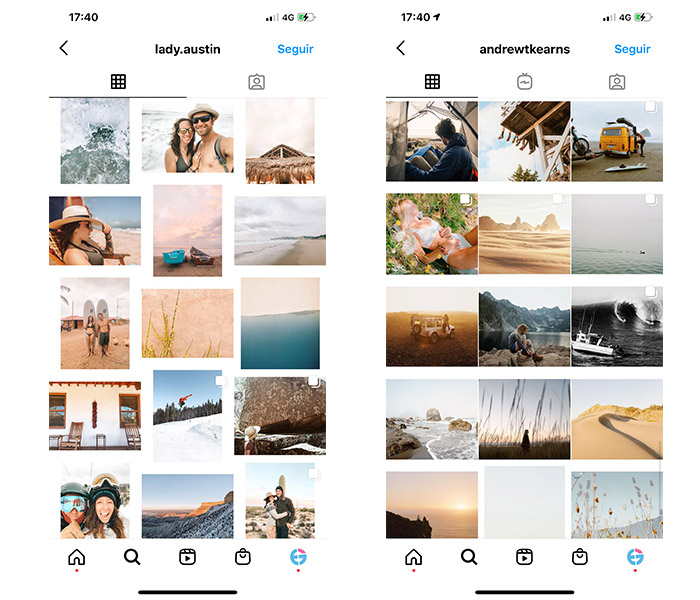Open tagged photos tab on lady.austin profile
700x600 pixels.
[257, 82]
